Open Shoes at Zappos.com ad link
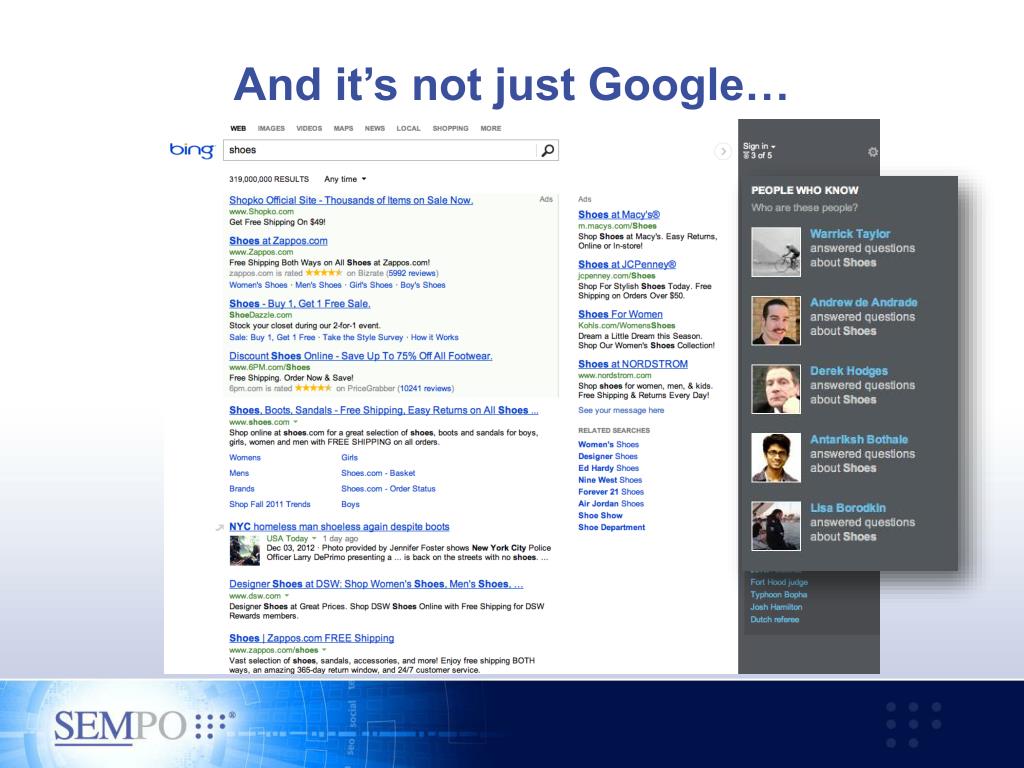Viewport: 1024px width, 768px height. tap(278, 241)
